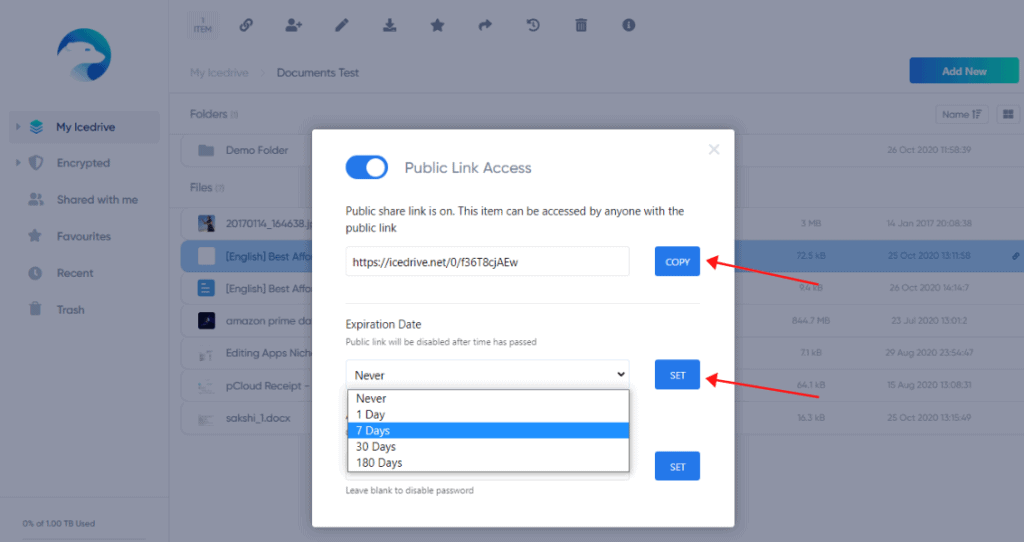Click SET next to the password field
This screenshot has width=1024, height=542.
(x=677, y=466)
